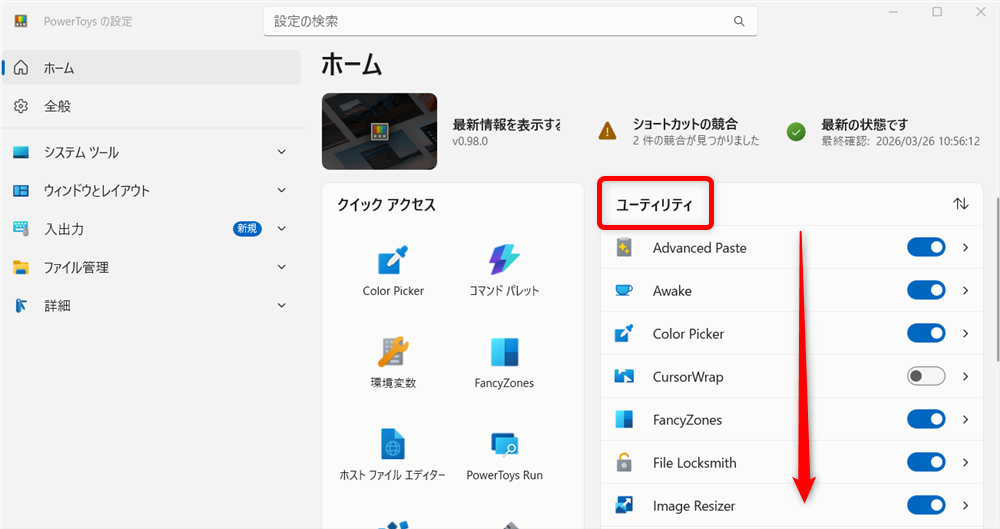Click the File Management folder icon
Screen dimensions: 1000x529
tap(21, 267)
